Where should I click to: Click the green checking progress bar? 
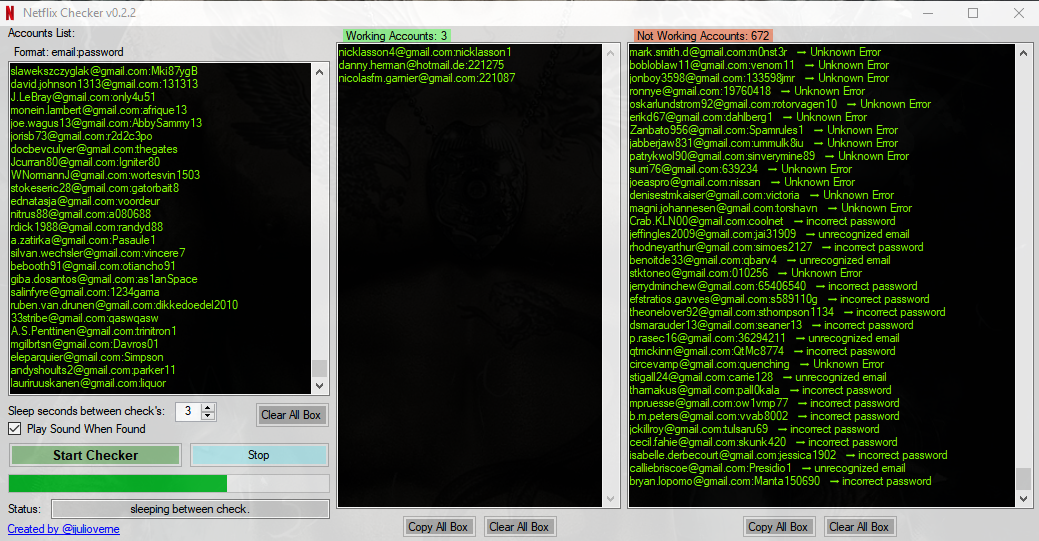pyautogui.click(x=169, y=483)
